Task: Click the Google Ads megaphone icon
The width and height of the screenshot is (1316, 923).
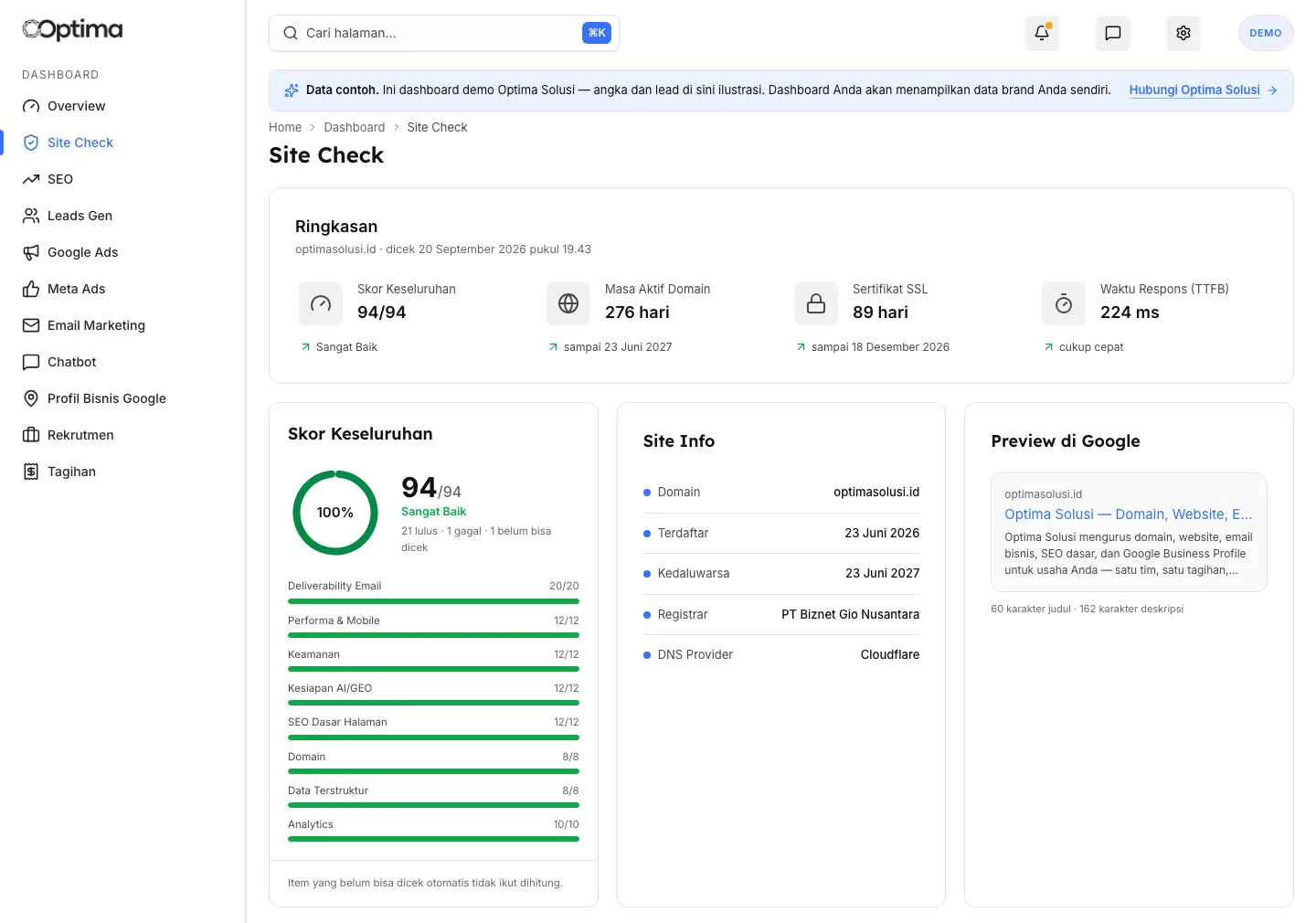Action: [31, 252]
